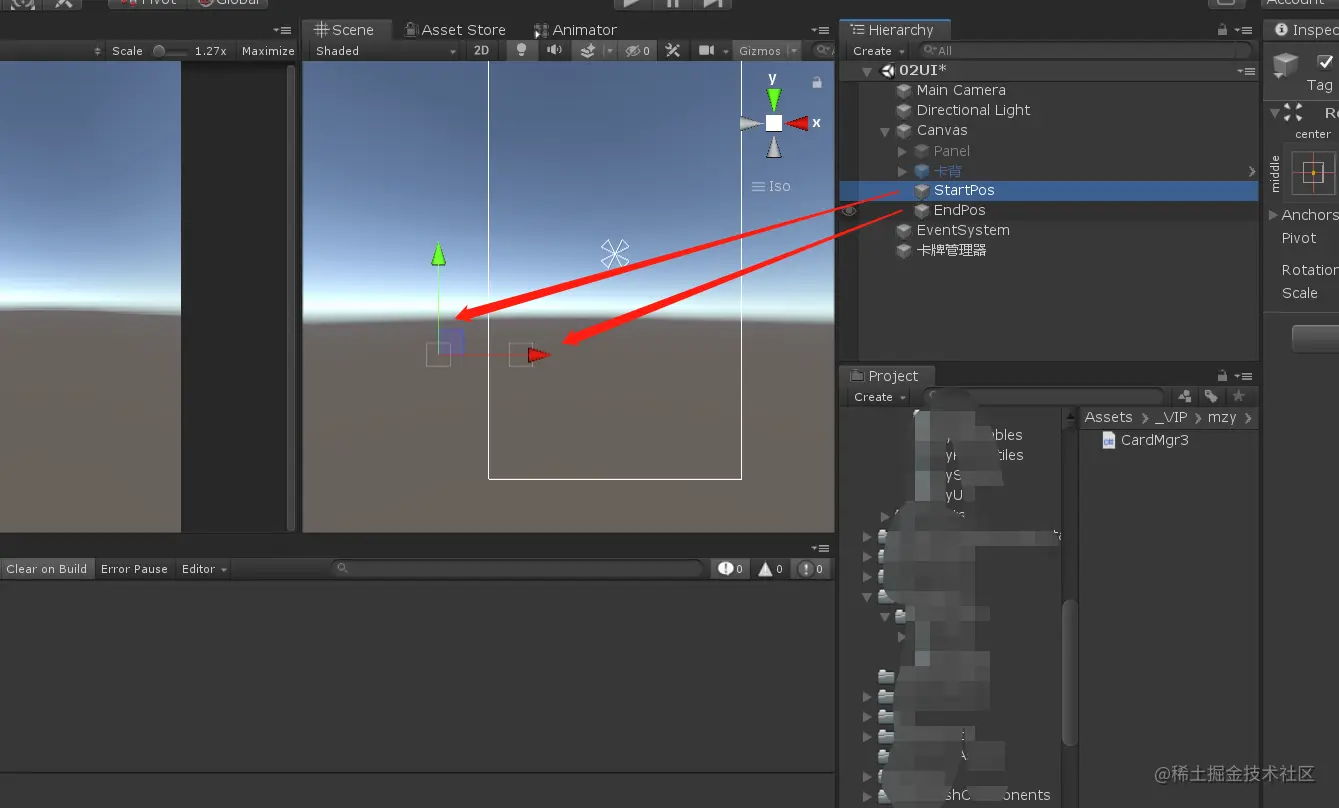Open the 02UI scene options menu
This screenshot has height=808, width=1339.
point(1246,71)
